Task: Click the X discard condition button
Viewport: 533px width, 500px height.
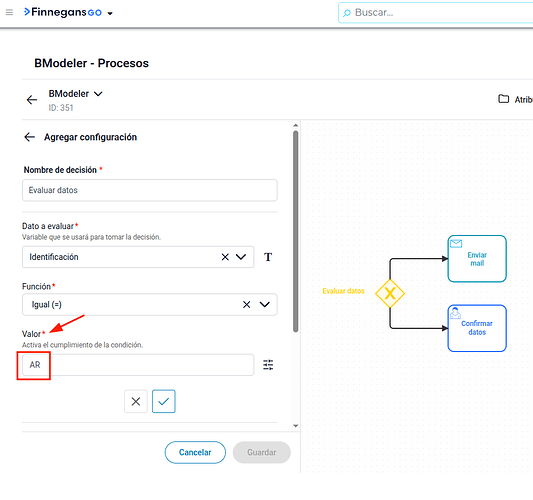Action: point(136,401)
